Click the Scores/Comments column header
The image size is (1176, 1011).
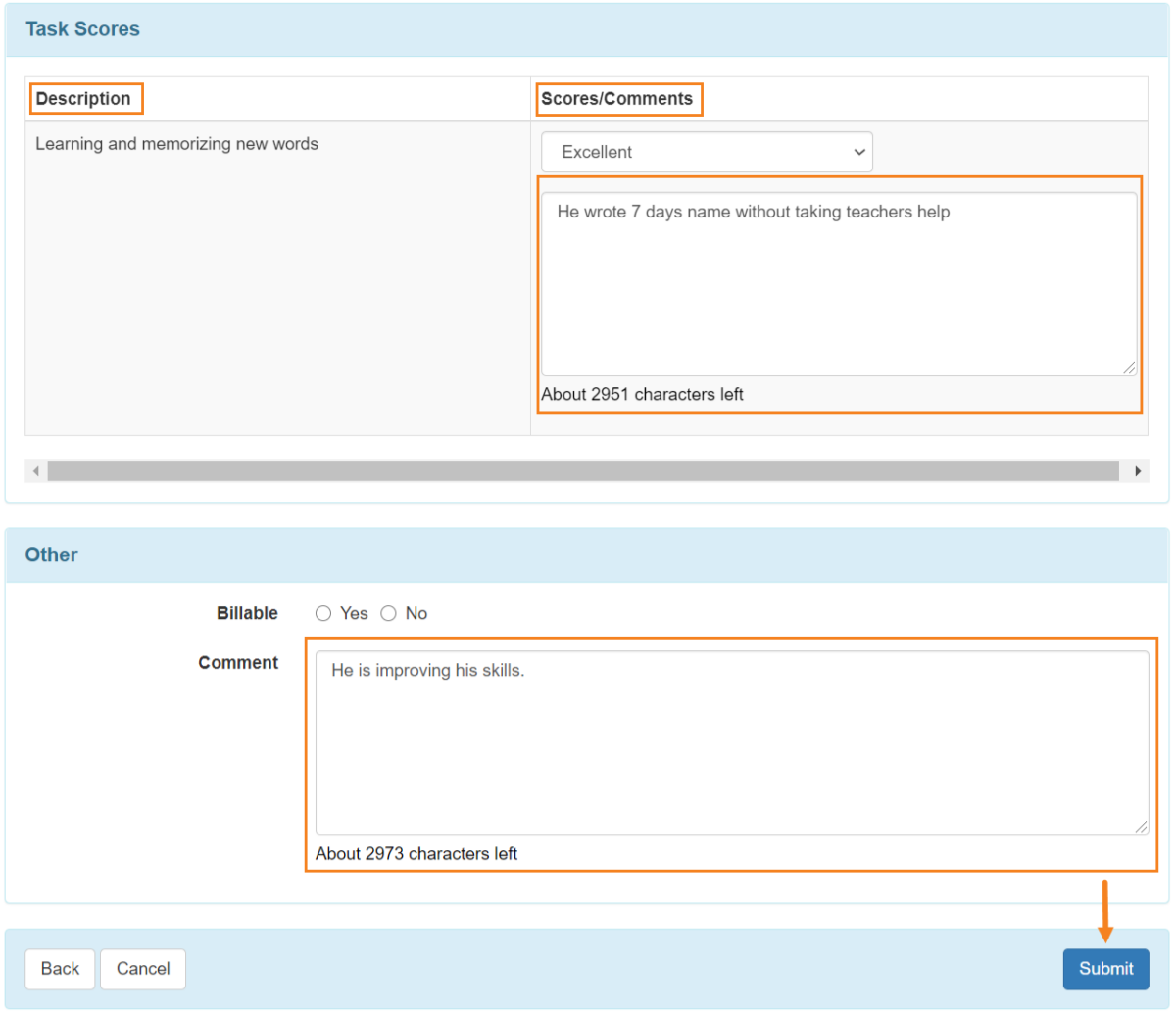[616, 99]
